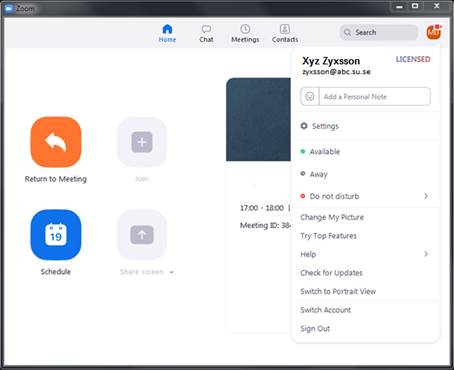Maximize the Zoom window
Viewport: 454px width, 370px height.
point(415,6)
